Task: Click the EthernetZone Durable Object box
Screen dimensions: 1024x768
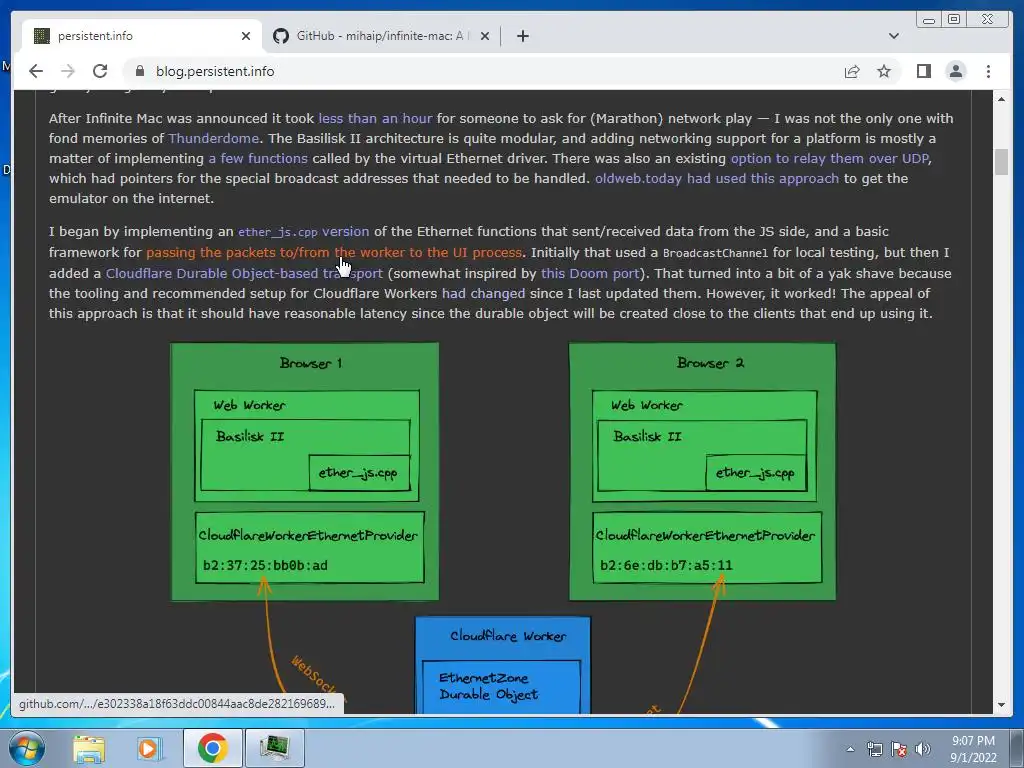Action: [502, 686]
